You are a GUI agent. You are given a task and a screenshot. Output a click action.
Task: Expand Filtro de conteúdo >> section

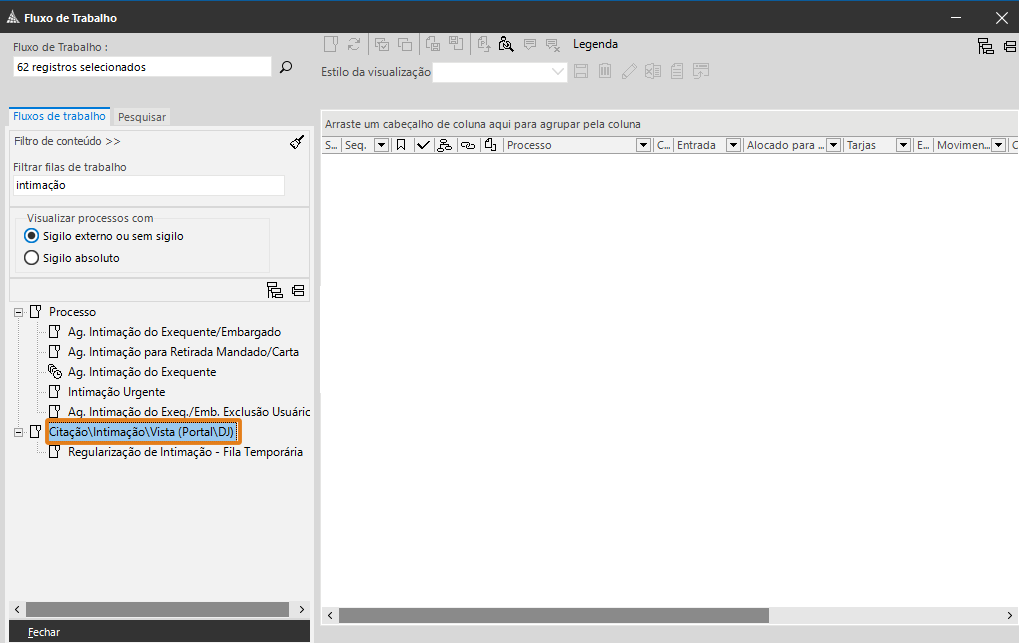pyautogui.click(x=67, y=141)
